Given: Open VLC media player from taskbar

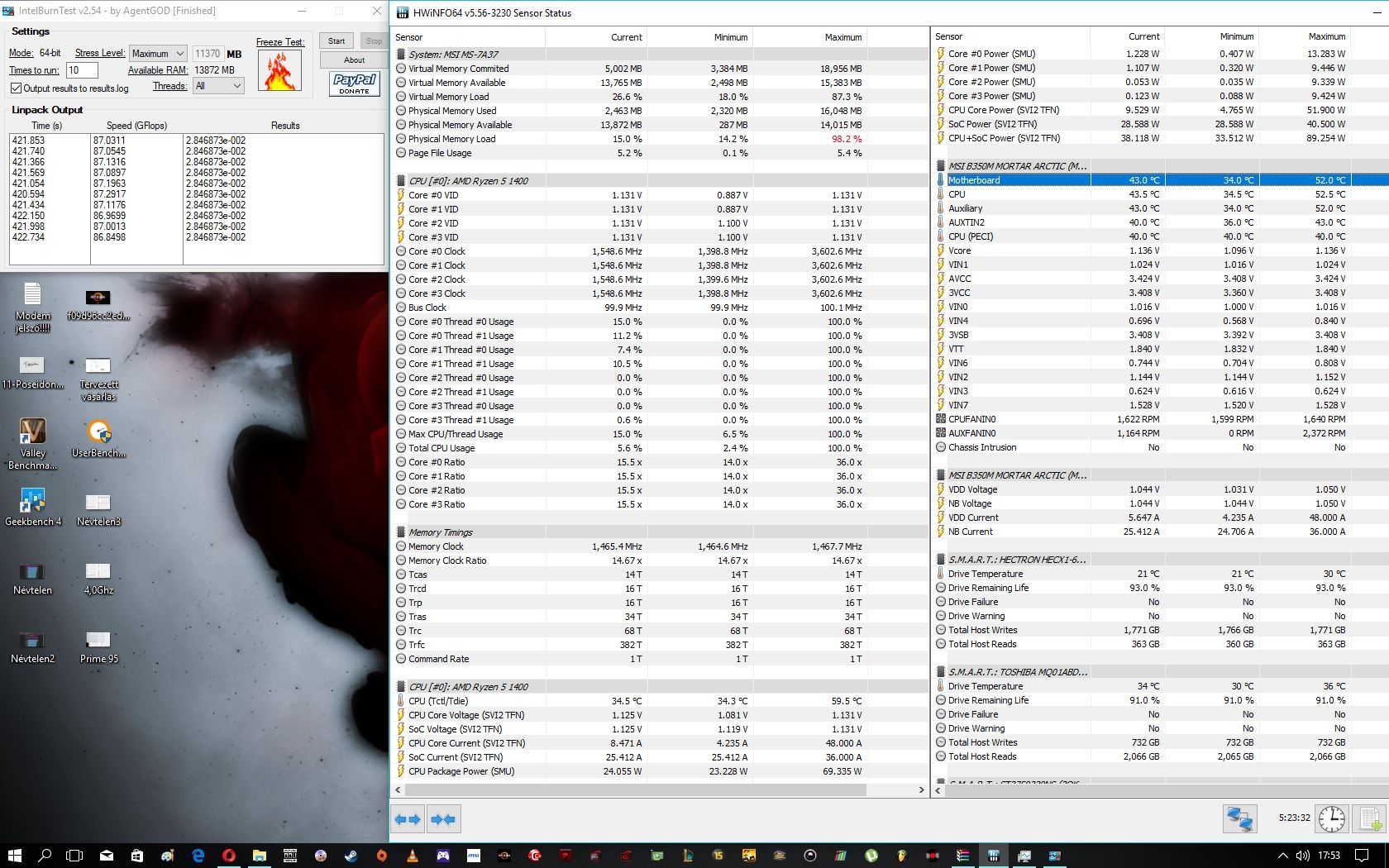Looking at the screenshot, I should tap(412, 856).
